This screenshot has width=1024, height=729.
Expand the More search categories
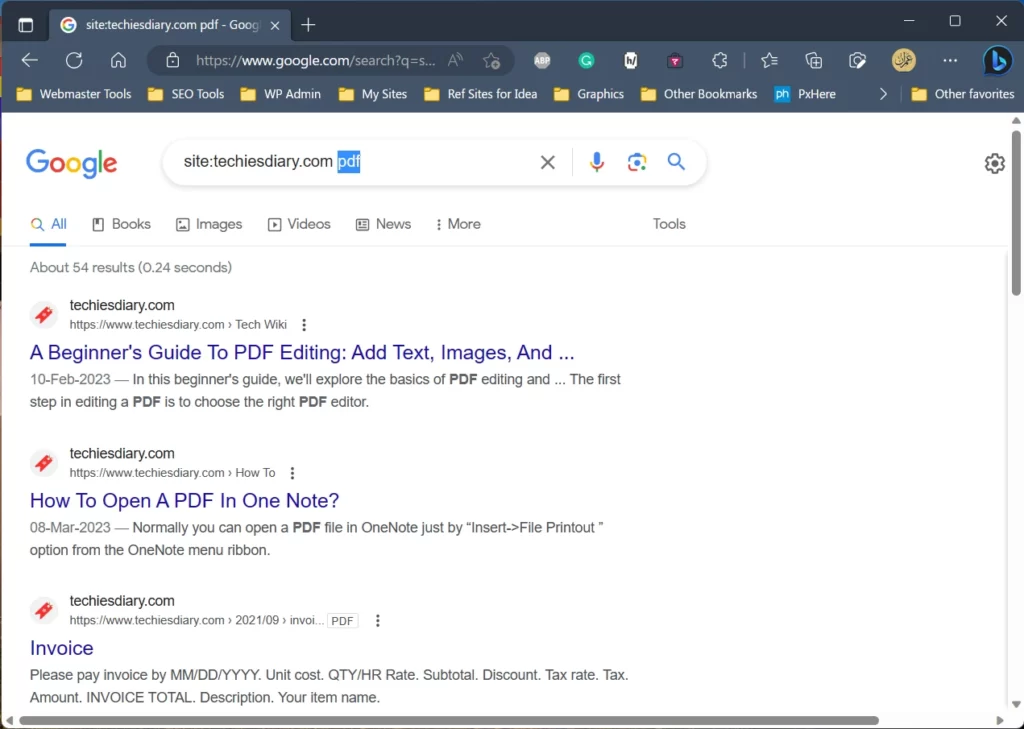click(x=458, y=224)
